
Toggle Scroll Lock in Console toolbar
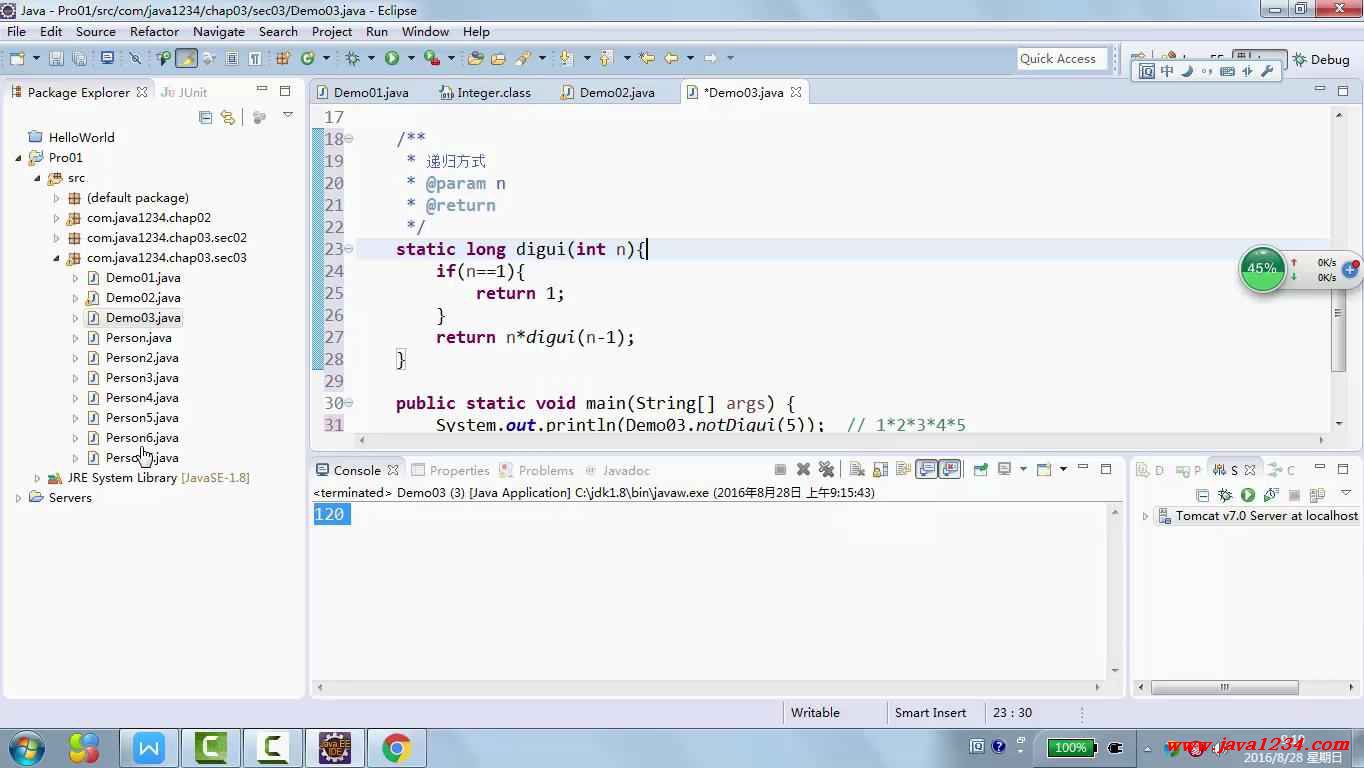coord(881,469)
